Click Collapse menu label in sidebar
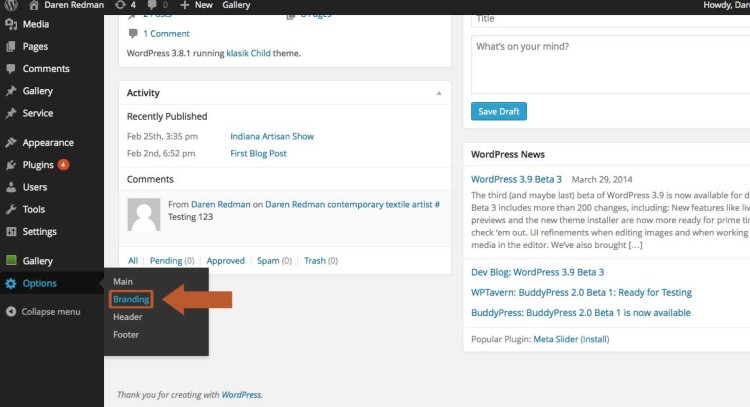The height and width of the screenshot is (407, 750). pyautogui.click(x=51, y=312)
